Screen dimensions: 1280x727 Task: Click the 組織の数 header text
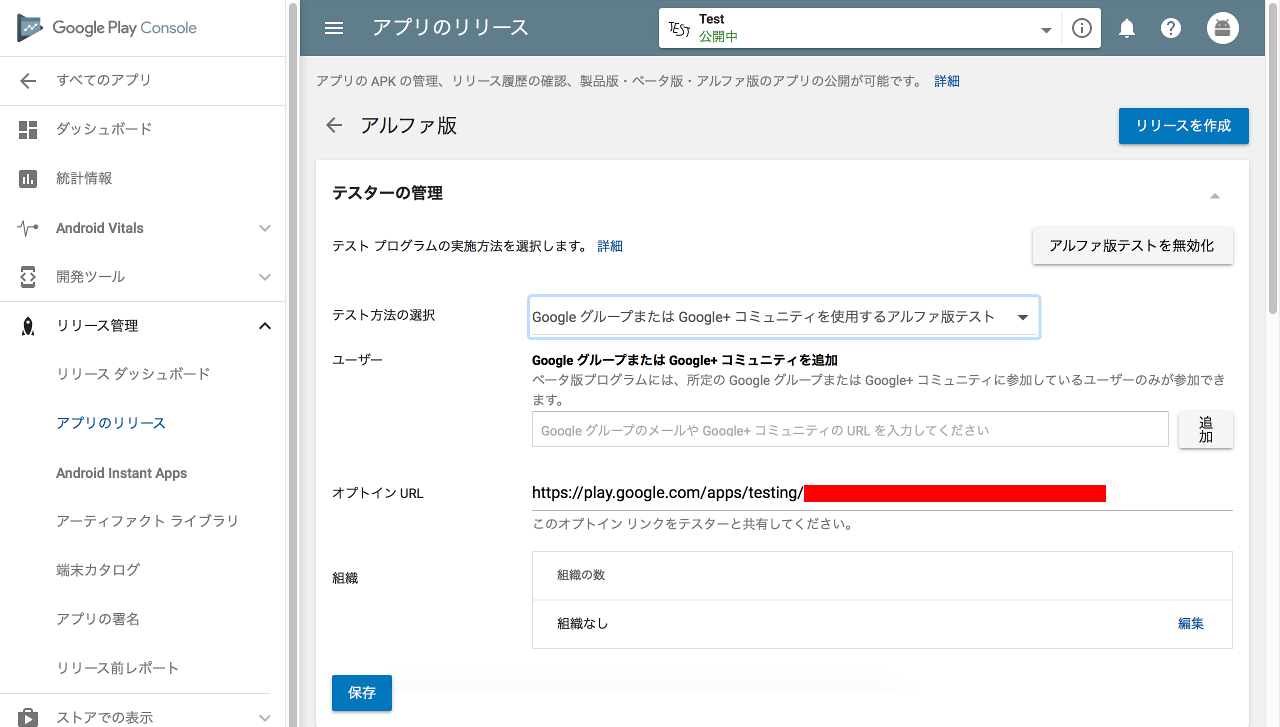pos(581,575)
